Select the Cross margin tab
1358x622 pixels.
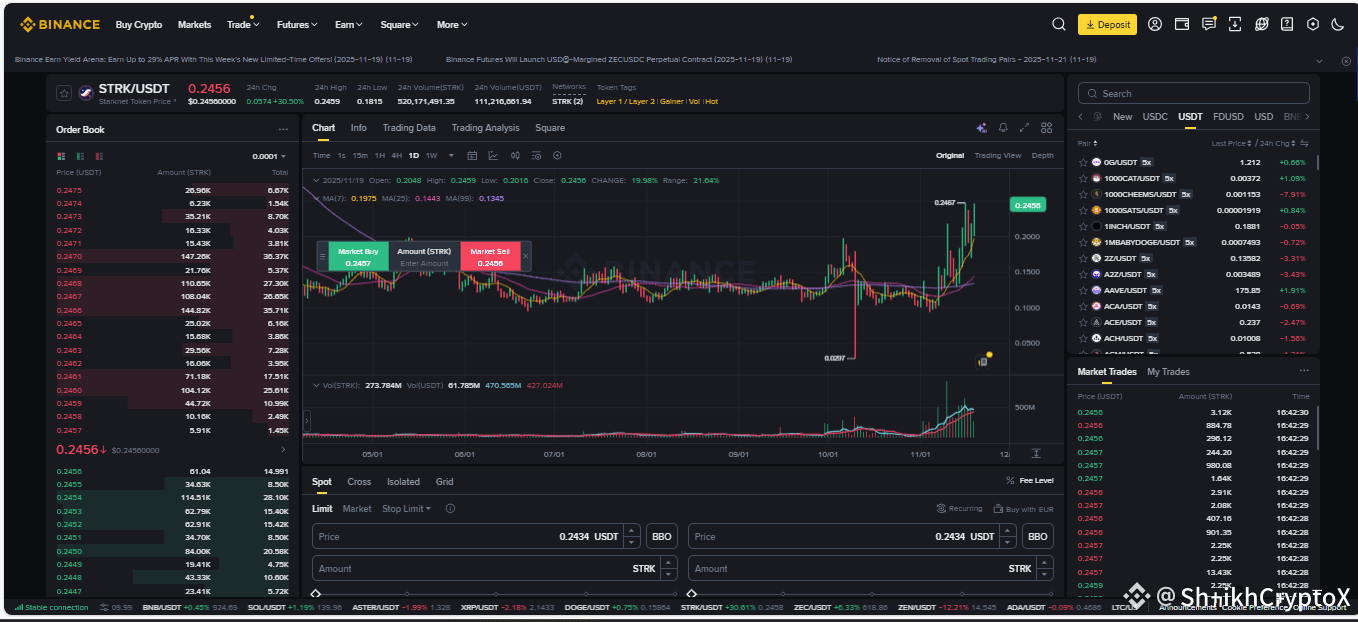click(x=359, y=482)
